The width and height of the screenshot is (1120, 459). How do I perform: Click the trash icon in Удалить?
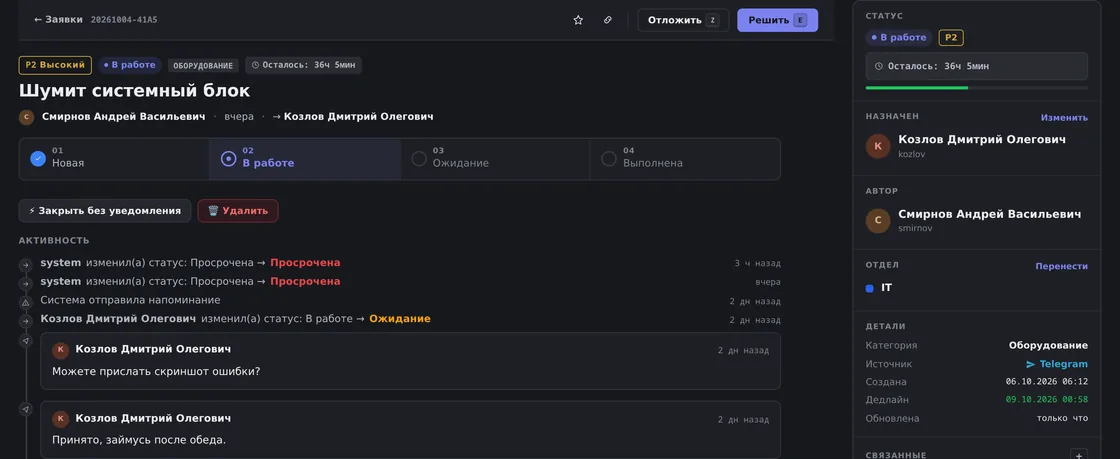click(x=213, y=211)
